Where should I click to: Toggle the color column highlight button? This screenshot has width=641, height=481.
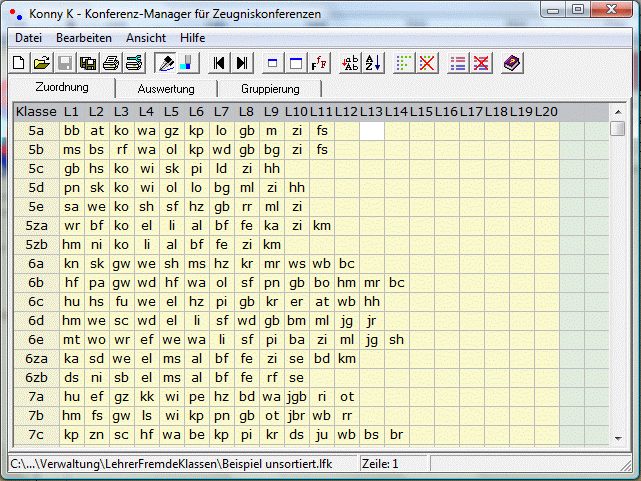(188, 63)
